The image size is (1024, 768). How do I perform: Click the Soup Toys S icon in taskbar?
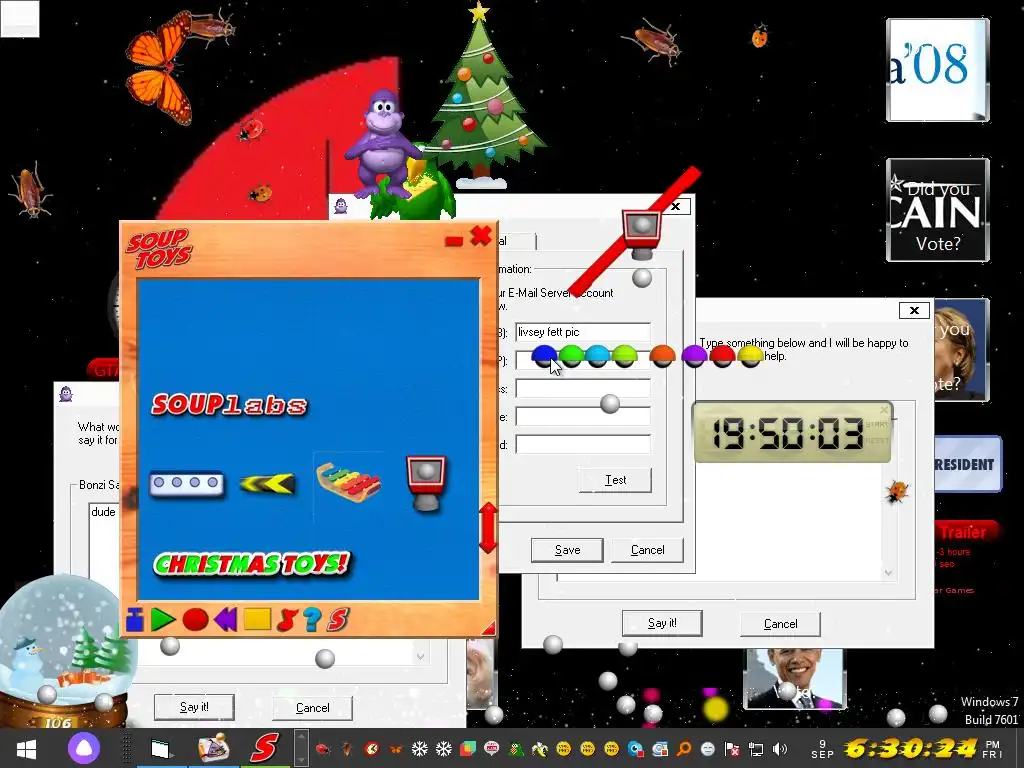point(264,748)
